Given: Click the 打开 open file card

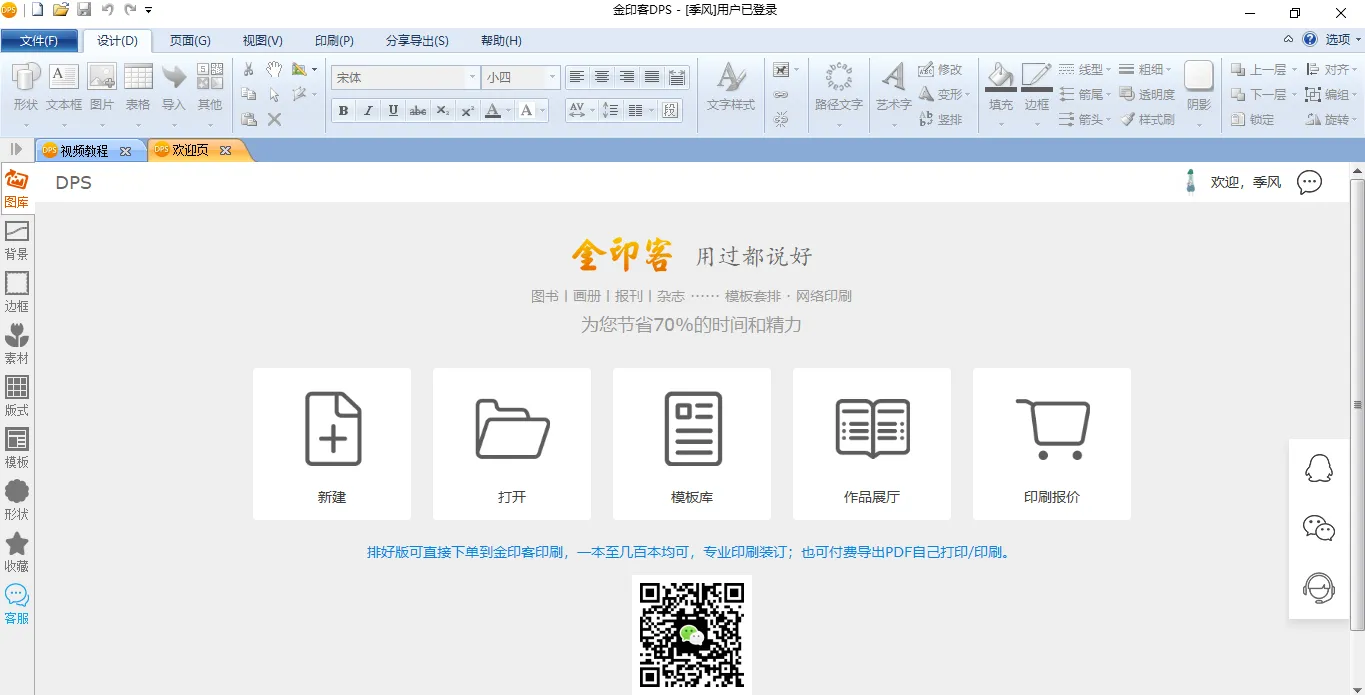Looking at the screenshot, I should pos(512,444).
